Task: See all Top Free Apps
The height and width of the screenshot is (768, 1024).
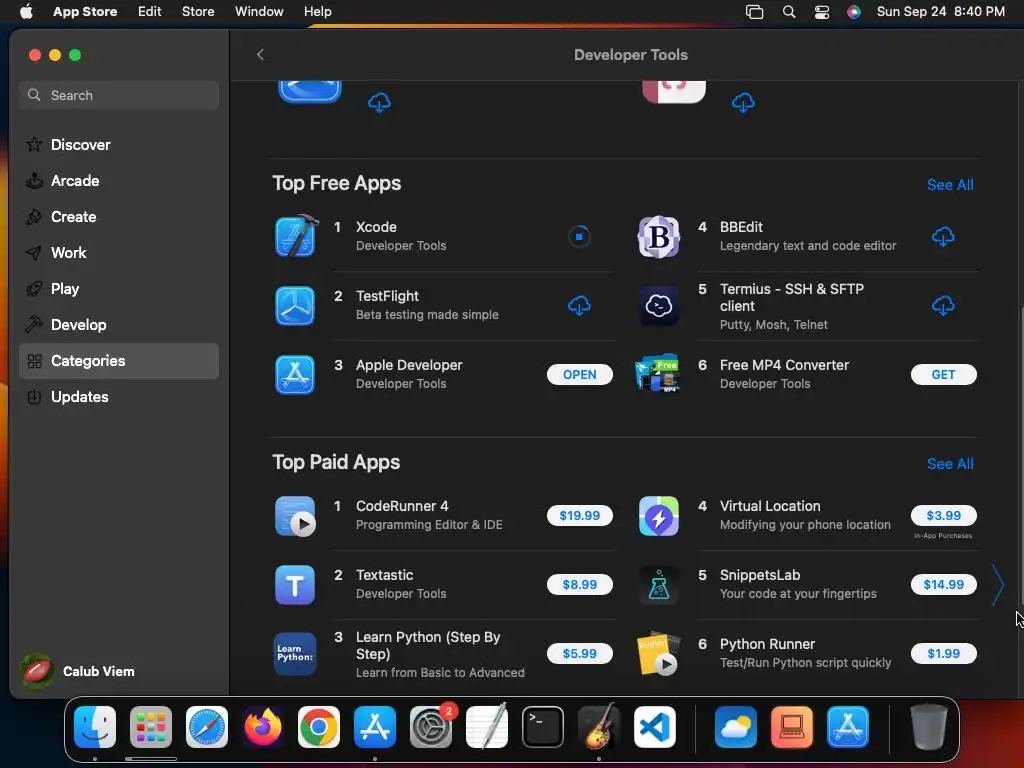Action: click(950, 185)
